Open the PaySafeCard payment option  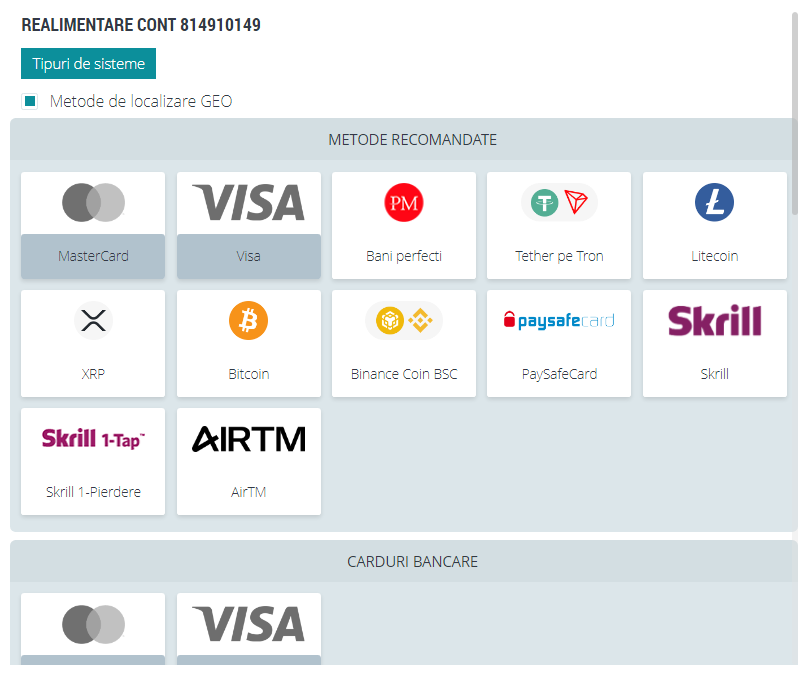tap(559, 343)
